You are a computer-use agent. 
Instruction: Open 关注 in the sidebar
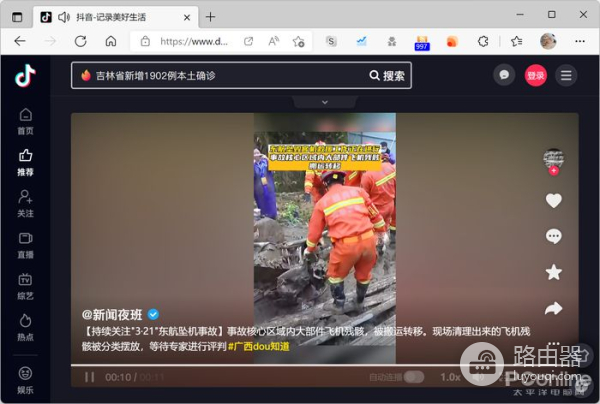pyautogui.click(x=25, y=204)
